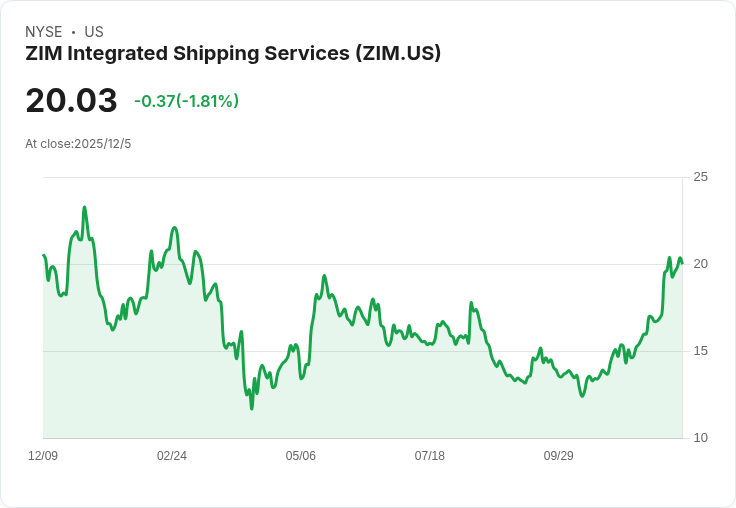The height and width of the screenshot is (508, 736).
Task: Click the 12/09 date label on x-axis
Action: click(43, 455)
